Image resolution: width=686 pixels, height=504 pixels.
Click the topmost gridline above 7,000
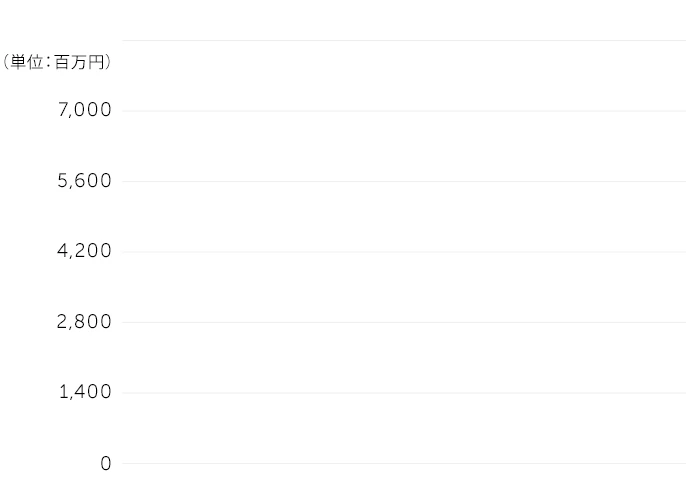404,41
